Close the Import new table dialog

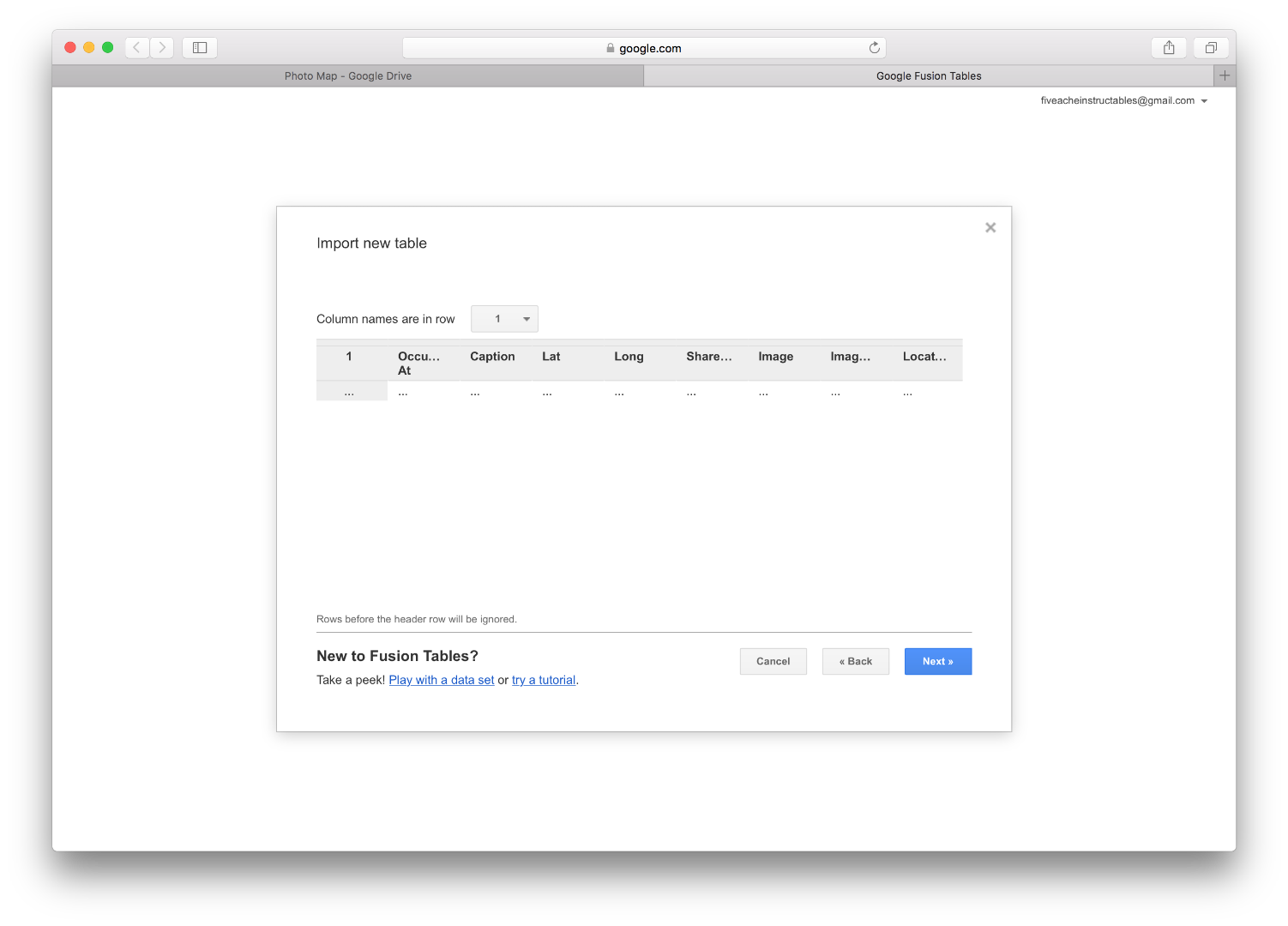(990, 227)
